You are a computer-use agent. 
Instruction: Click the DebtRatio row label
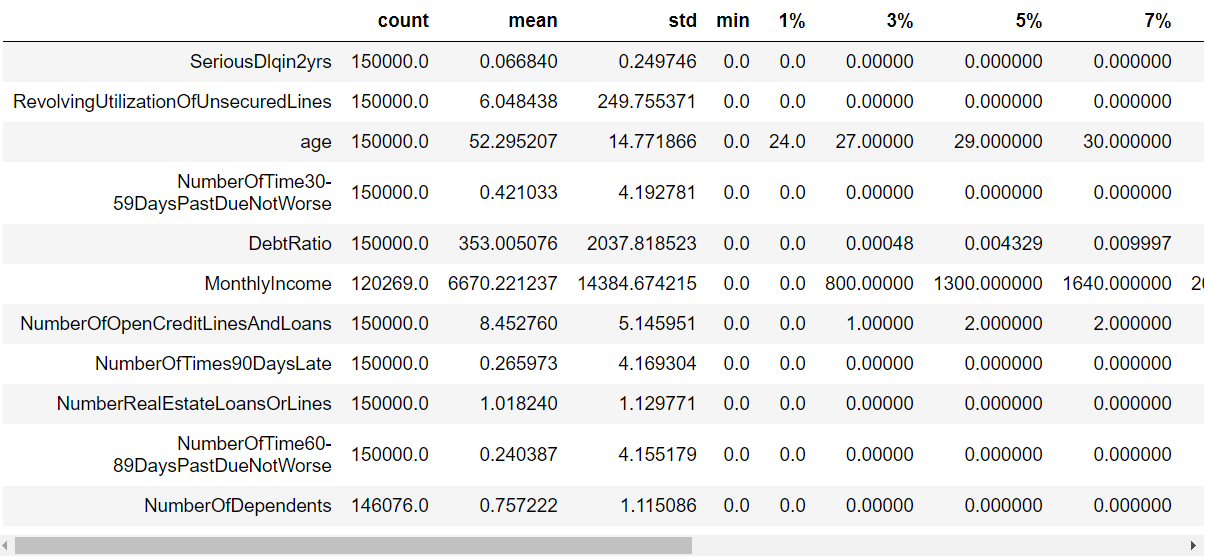click(x=290, y=243)
